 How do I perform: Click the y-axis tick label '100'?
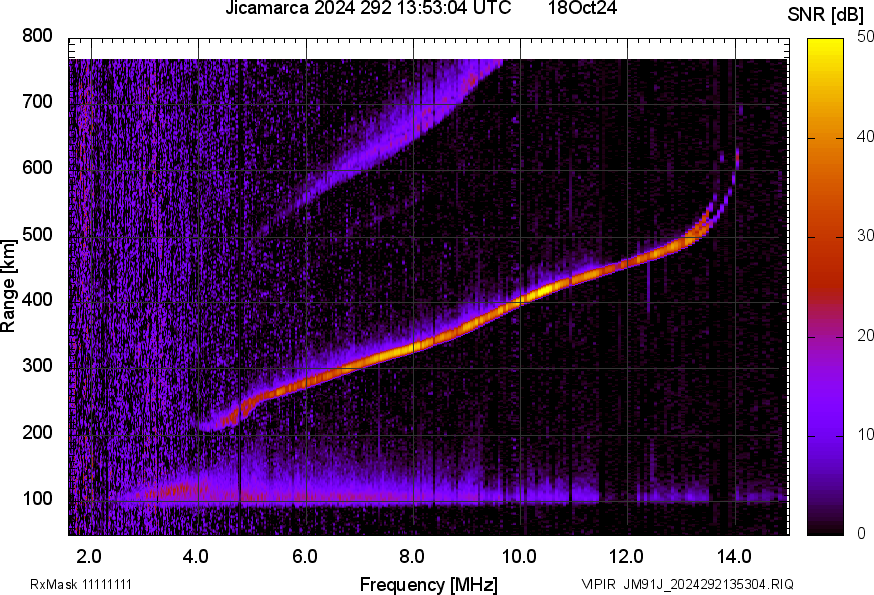[37, 498]
